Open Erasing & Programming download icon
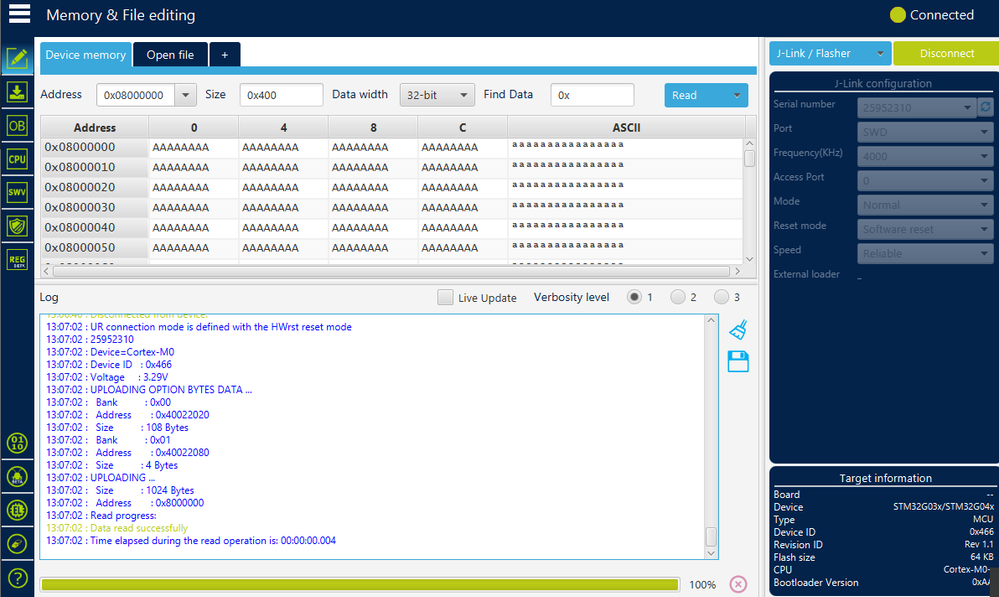This screenshot has width=999, height=597. 17,92
